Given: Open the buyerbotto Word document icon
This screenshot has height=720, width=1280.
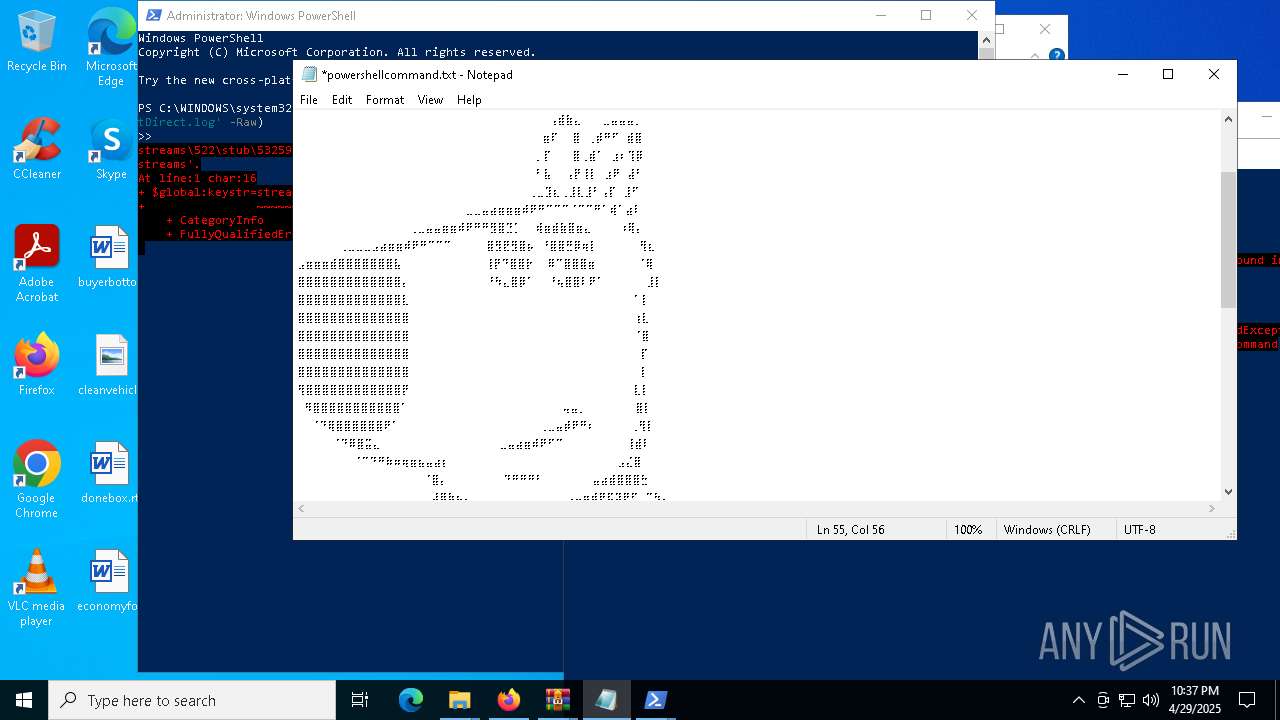Looking at the screenshot, I should (109, 256).
